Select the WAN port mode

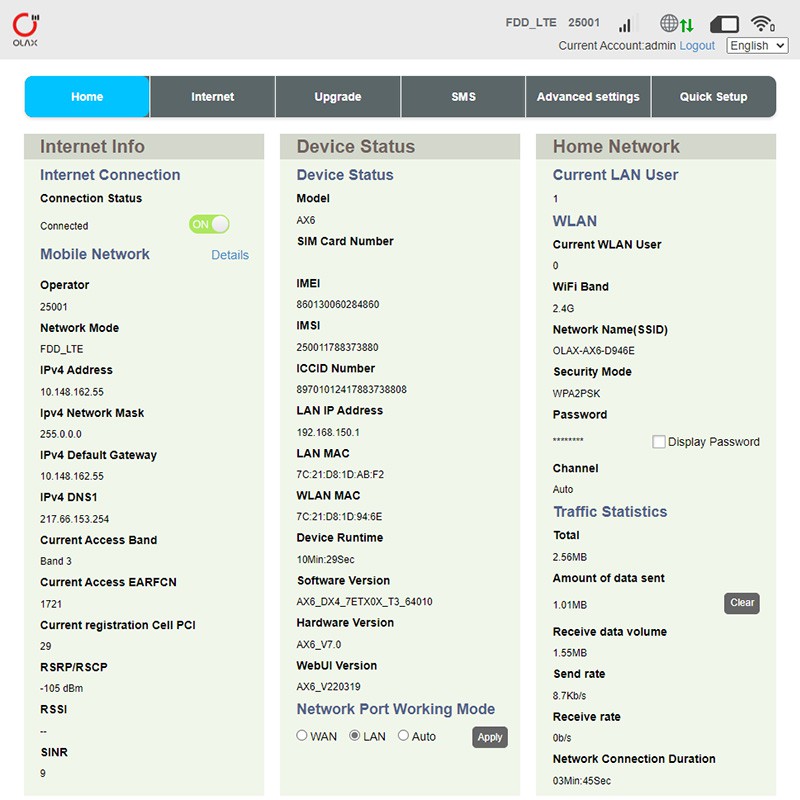pyautogui.click(x=303, y=736)
